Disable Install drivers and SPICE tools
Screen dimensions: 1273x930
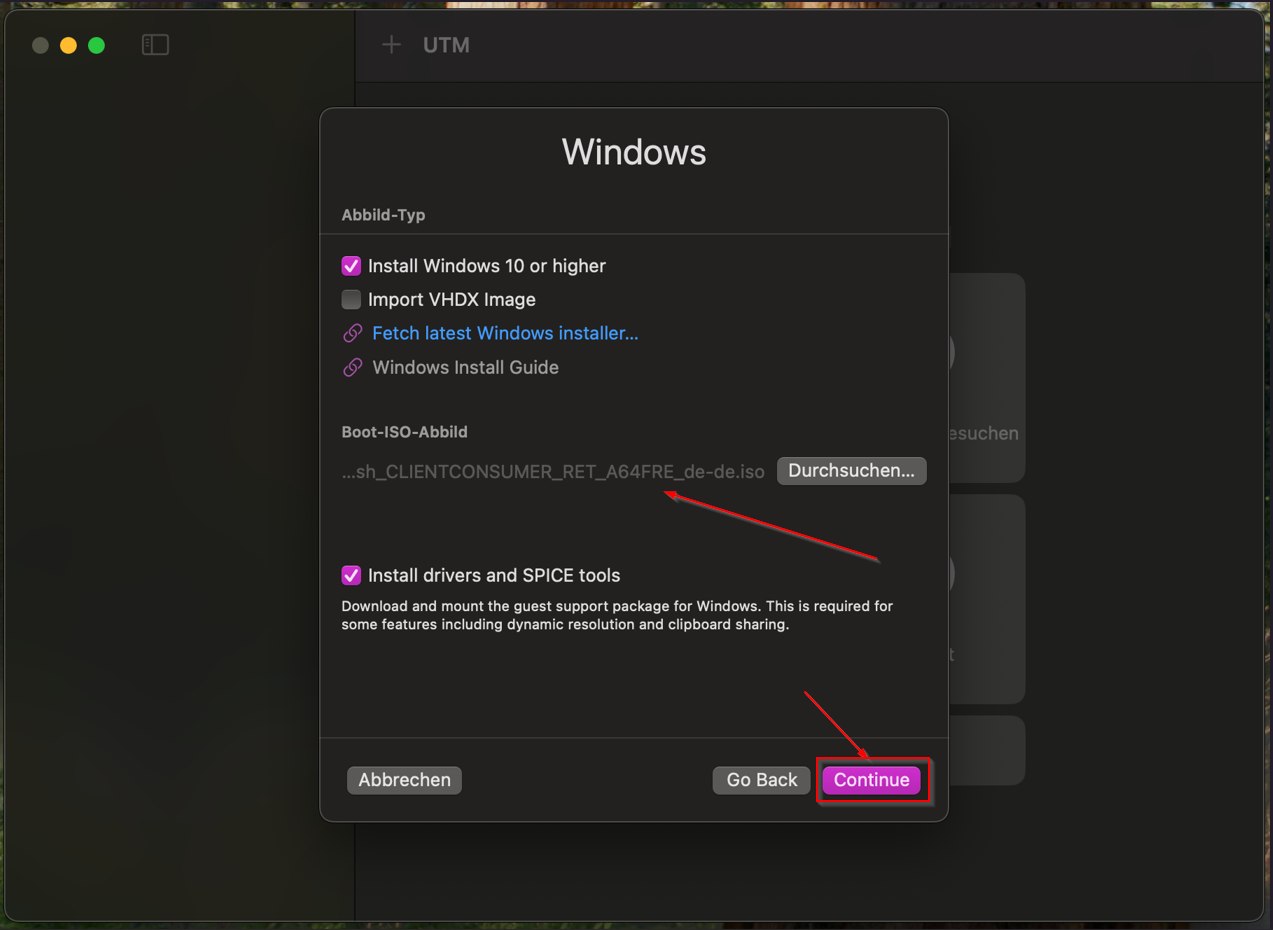pos(351,575)
